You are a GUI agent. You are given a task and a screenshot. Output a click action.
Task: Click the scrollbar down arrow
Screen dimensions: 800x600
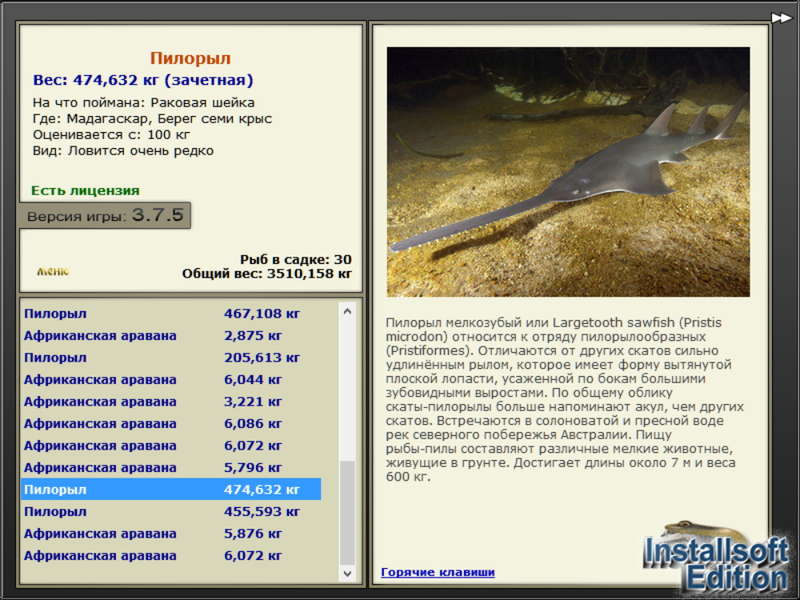[x=347, y=573]
